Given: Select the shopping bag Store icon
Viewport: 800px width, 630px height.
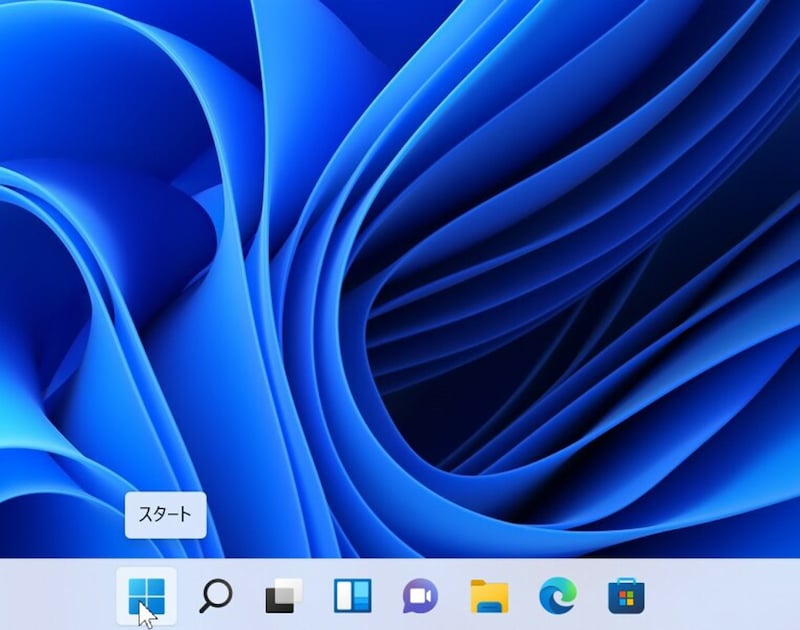Looking at the screenshot, I should pos(626,596).
